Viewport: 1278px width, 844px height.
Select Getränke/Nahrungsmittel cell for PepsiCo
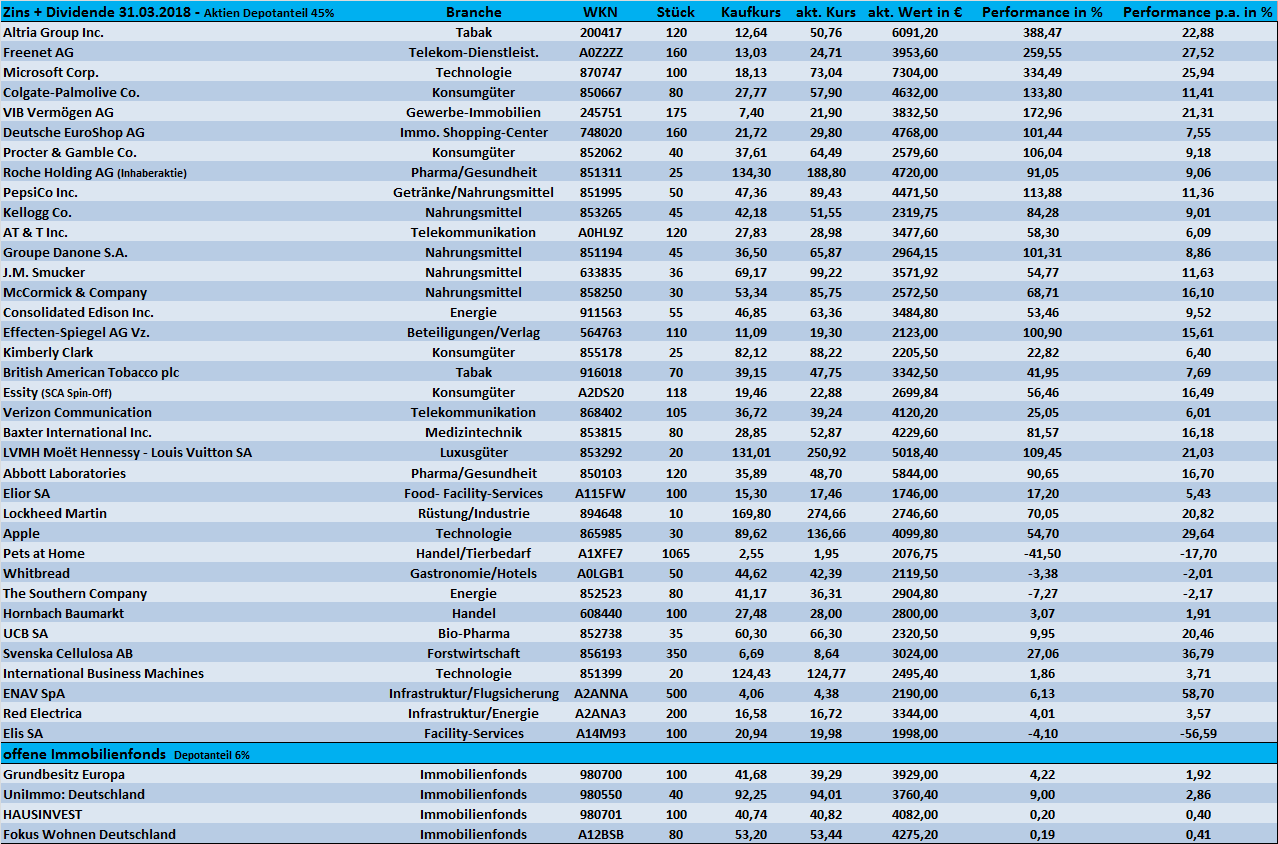pyautogui.click(x=473, y=192)
